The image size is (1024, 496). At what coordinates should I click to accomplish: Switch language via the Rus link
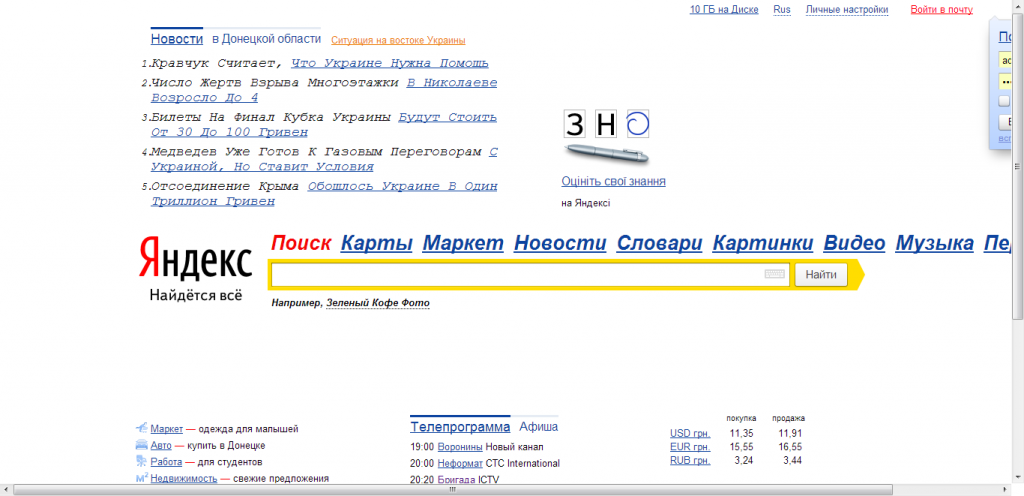pos(782,10)
